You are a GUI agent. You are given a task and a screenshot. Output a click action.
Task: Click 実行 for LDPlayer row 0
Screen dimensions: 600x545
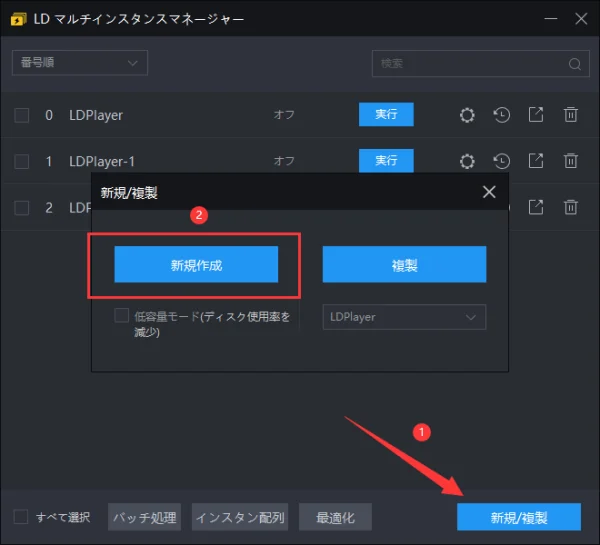pos(386,114)
